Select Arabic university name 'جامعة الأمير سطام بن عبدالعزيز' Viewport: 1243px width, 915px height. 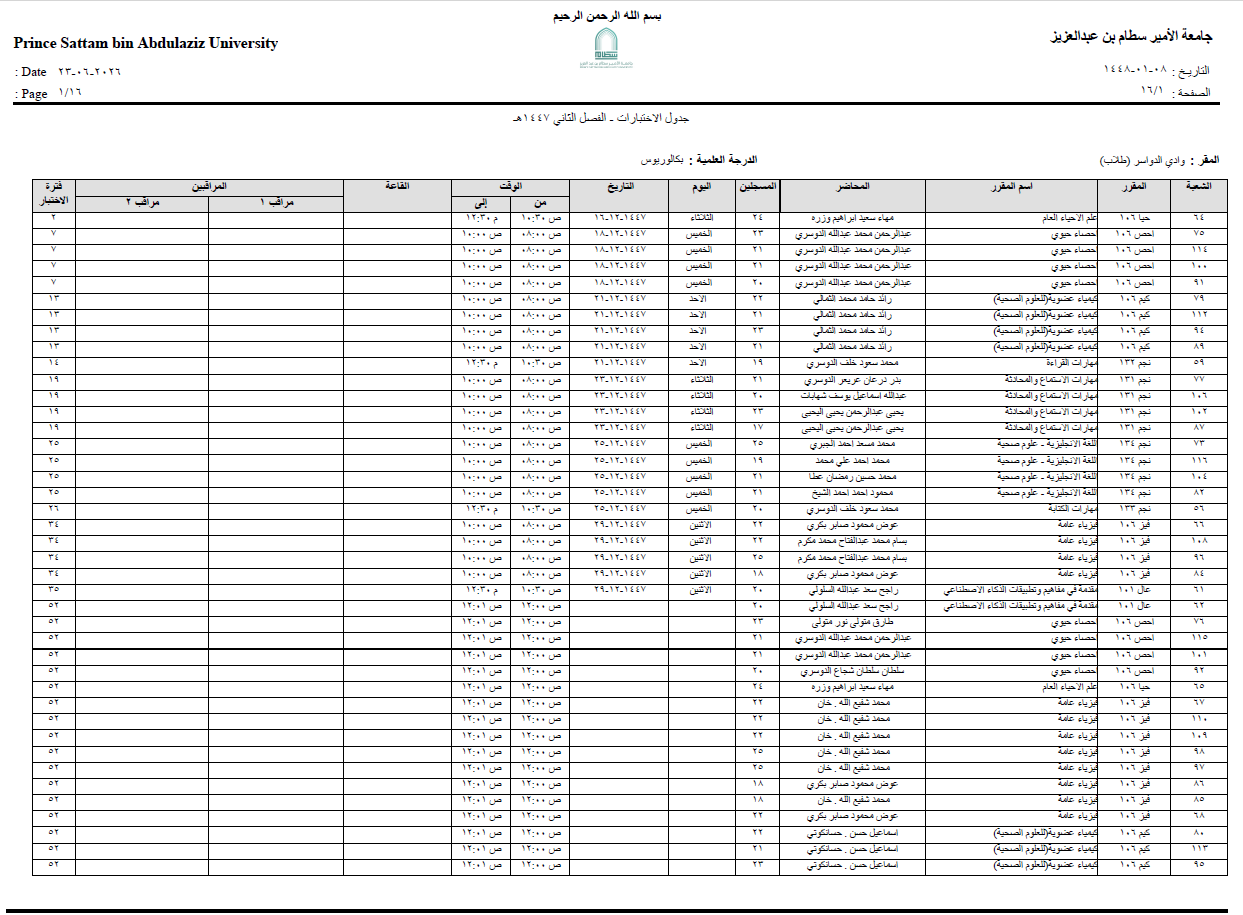click(1130, 37)
